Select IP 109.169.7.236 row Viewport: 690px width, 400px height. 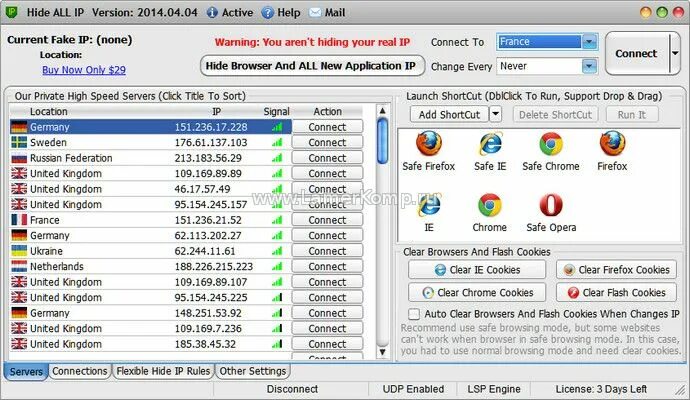click(x=150, y=328)
